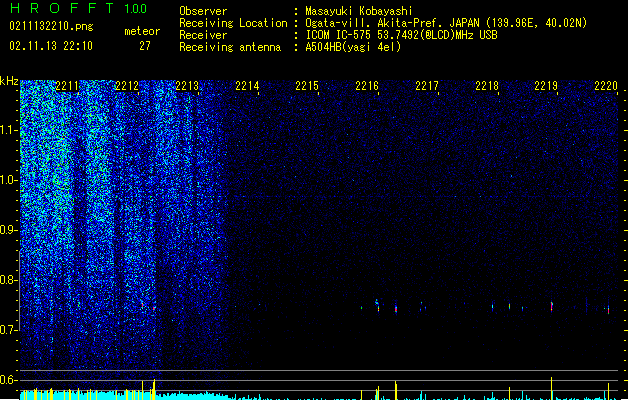629x400 pixels.
Task: Click the A504HB(yagi 4el) antenna text
Action: (x=353, y=47)
